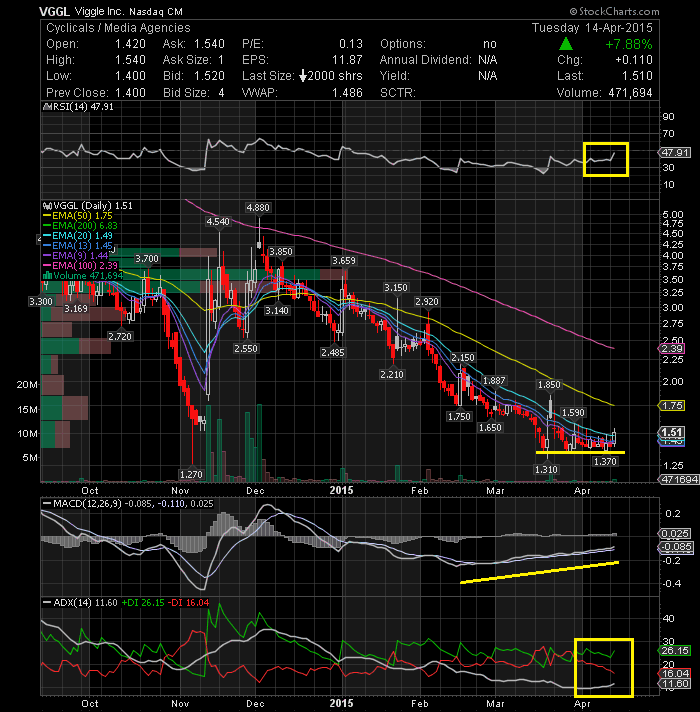The image size is (700, 712).
Task: Click the date Tuesday 14-Apr-2015
Action: pyautogui.click(x=592, y=28)
